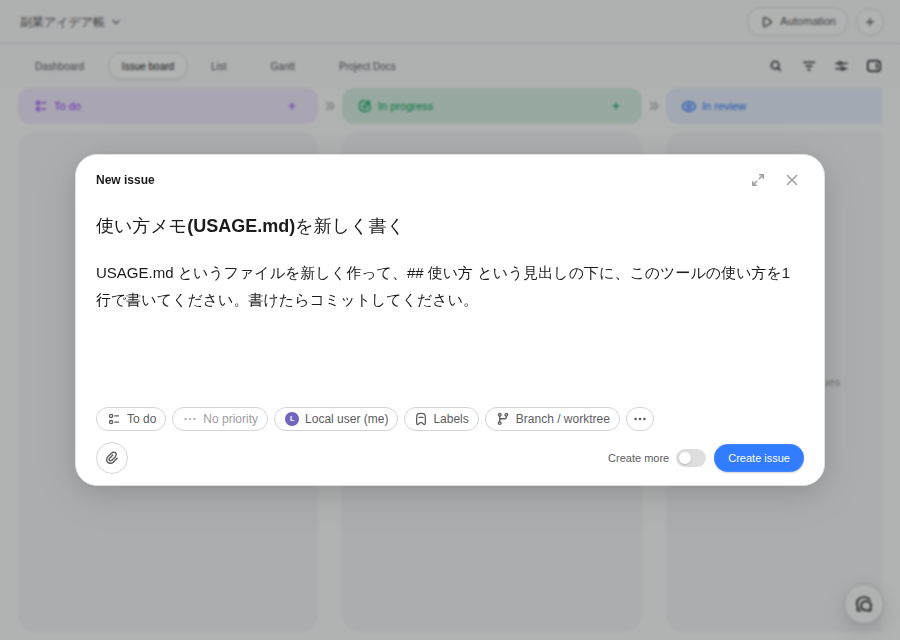Open the filter icon in toolbar
900x640 pixels.
[x=808, y=66]
